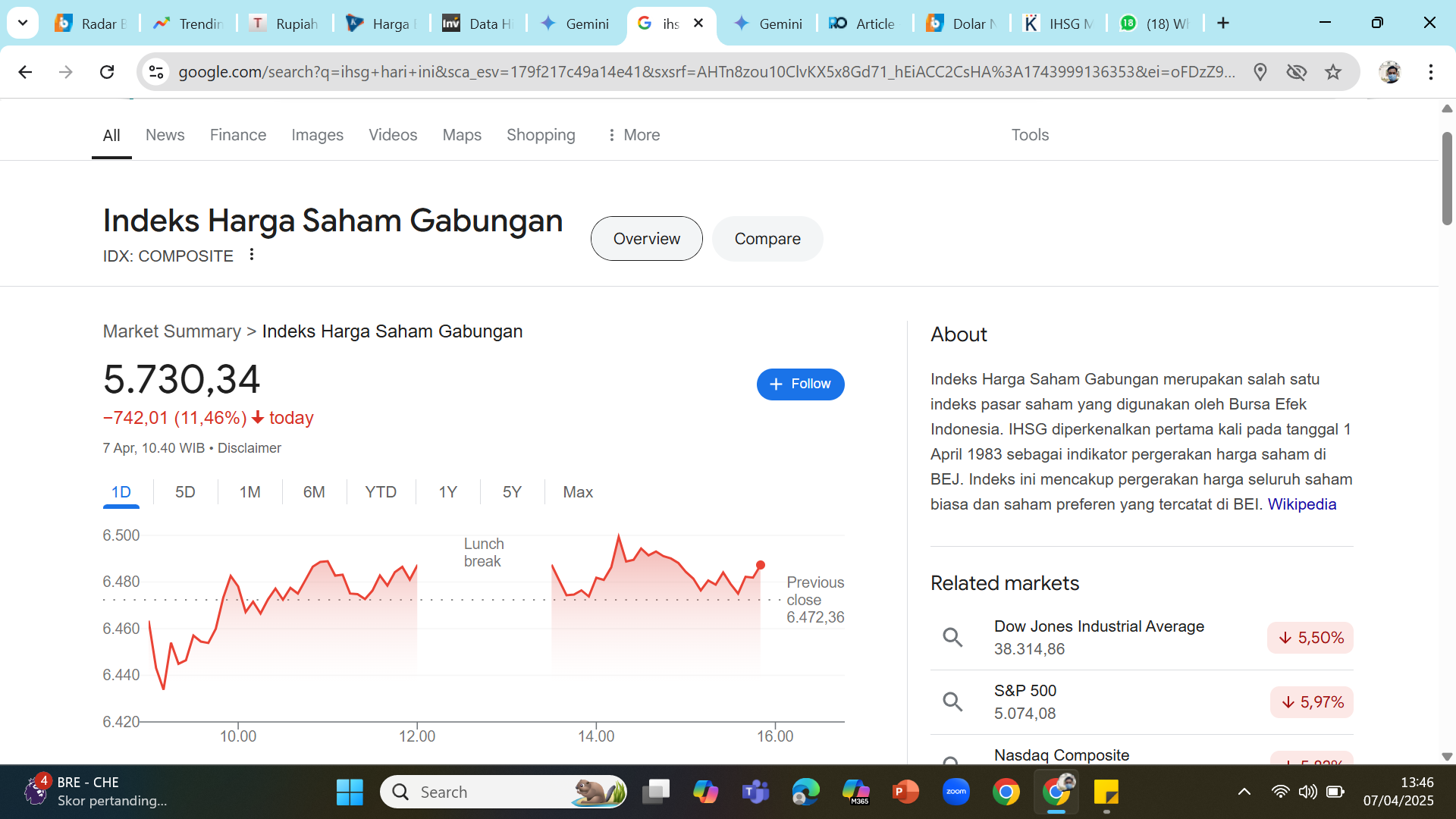This screenshot has width=1456, height=819.
Task: Click the browser forward navigation arrow
Action: click(66, 71)
